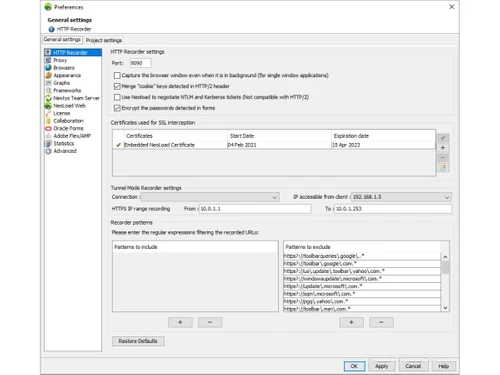Click Restore Defaults button
This screenshot has height=375, width=500.
(138, 341)
